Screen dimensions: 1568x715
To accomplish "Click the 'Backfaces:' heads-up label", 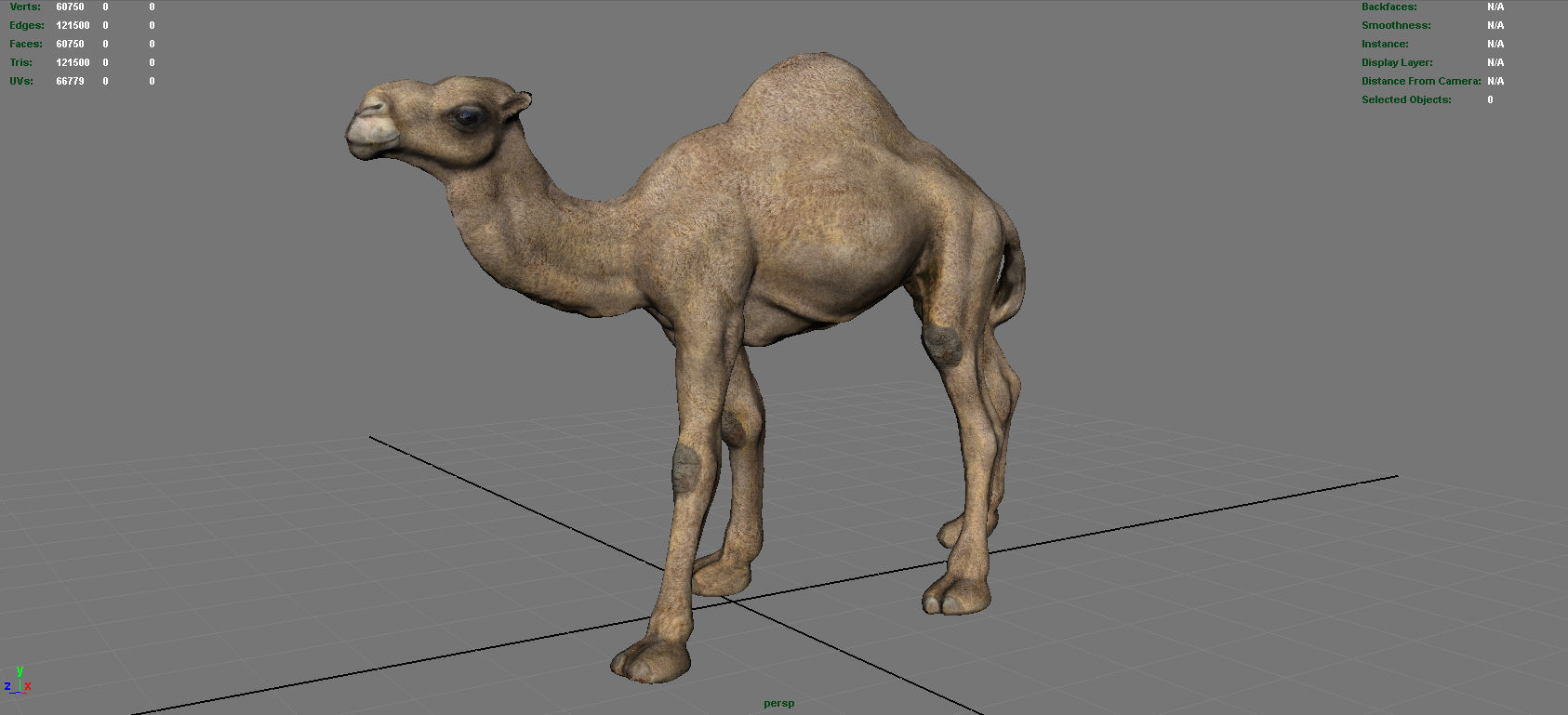I will click(1389, 7).
